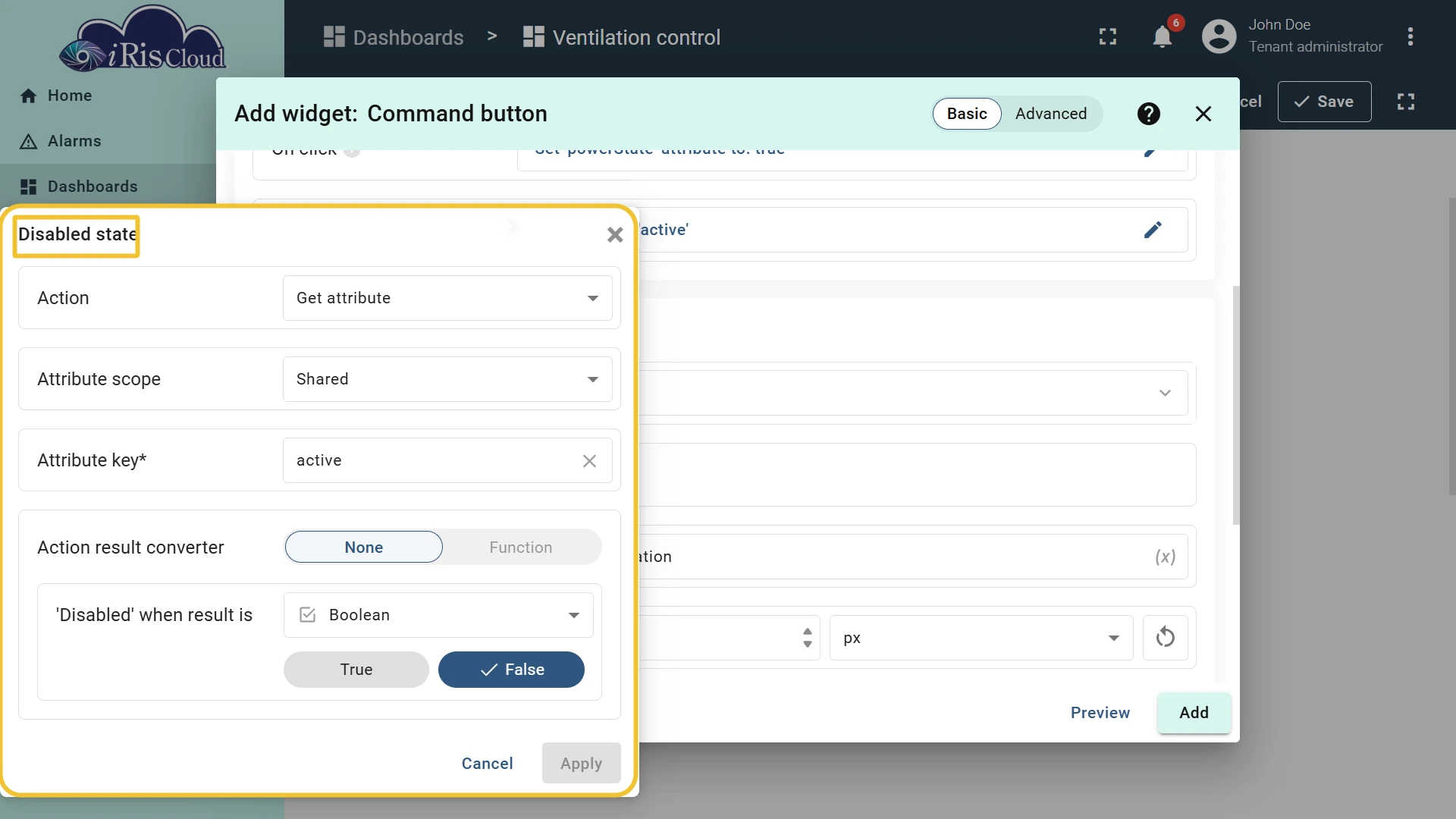Click the Home house icon
Image resolution: width=1456 pixels, height=819 pixels.
click(29, 96)
